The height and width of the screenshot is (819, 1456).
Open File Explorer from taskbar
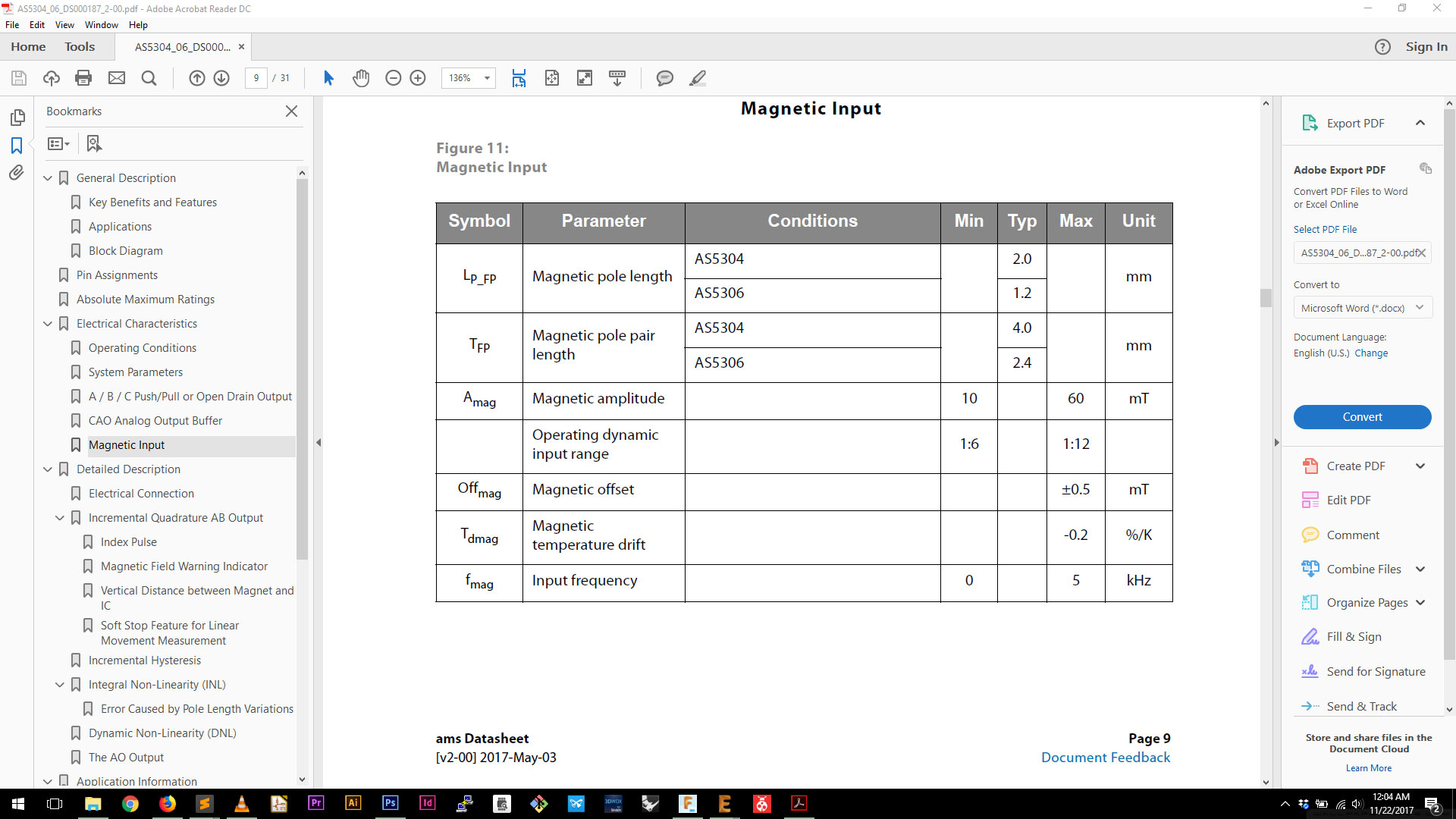(93, 804)
